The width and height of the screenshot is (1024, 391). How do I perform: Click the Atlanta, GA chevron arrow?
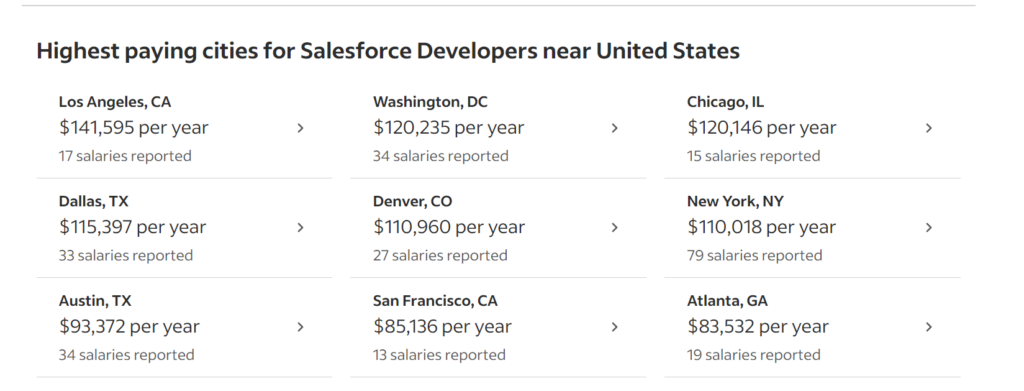click(929, 327)
